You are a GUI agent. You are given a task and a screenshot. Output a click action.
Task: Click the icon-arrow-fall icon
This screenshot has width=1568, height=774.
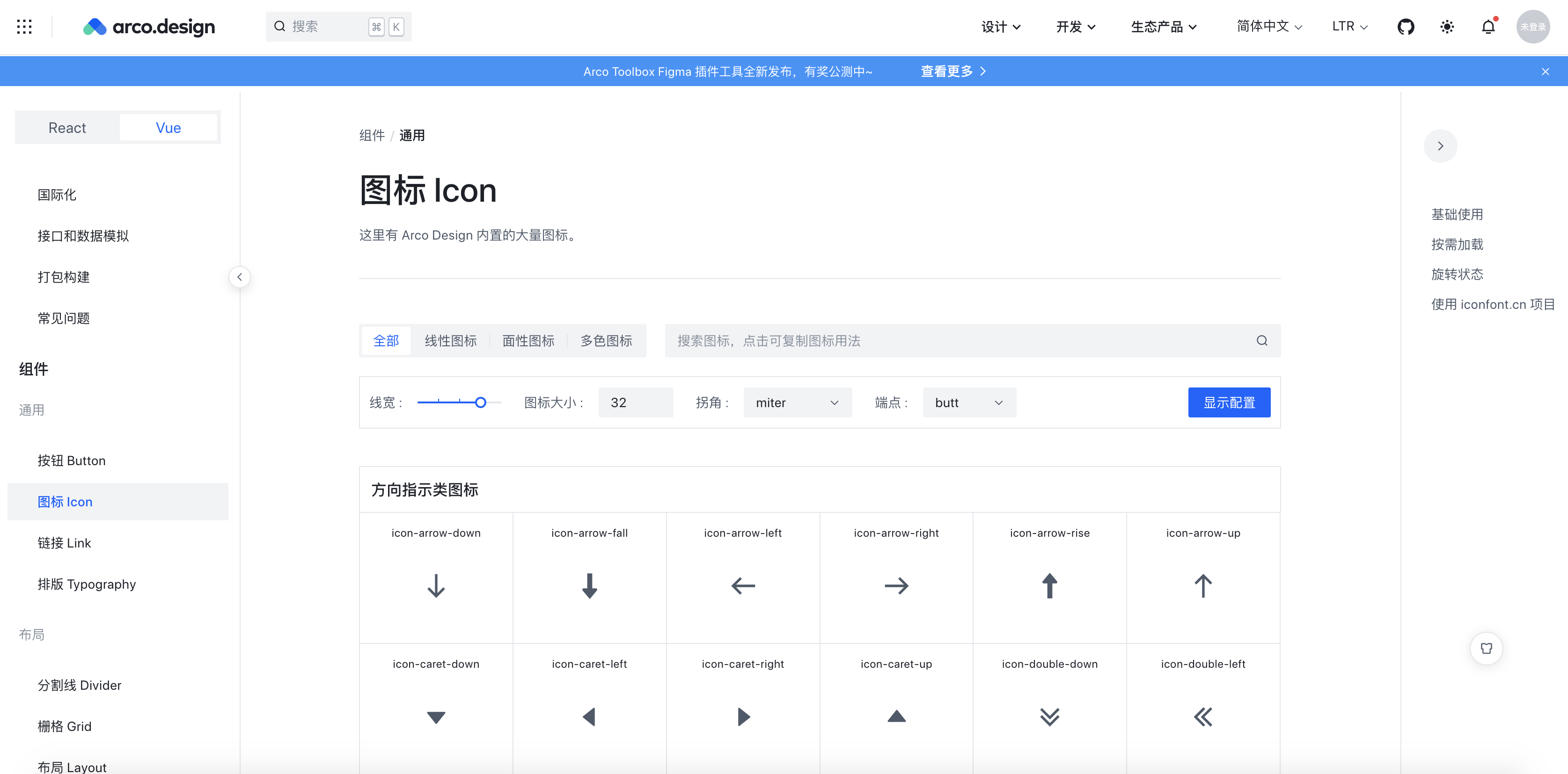pyautogui.click(x=589, y=585)
